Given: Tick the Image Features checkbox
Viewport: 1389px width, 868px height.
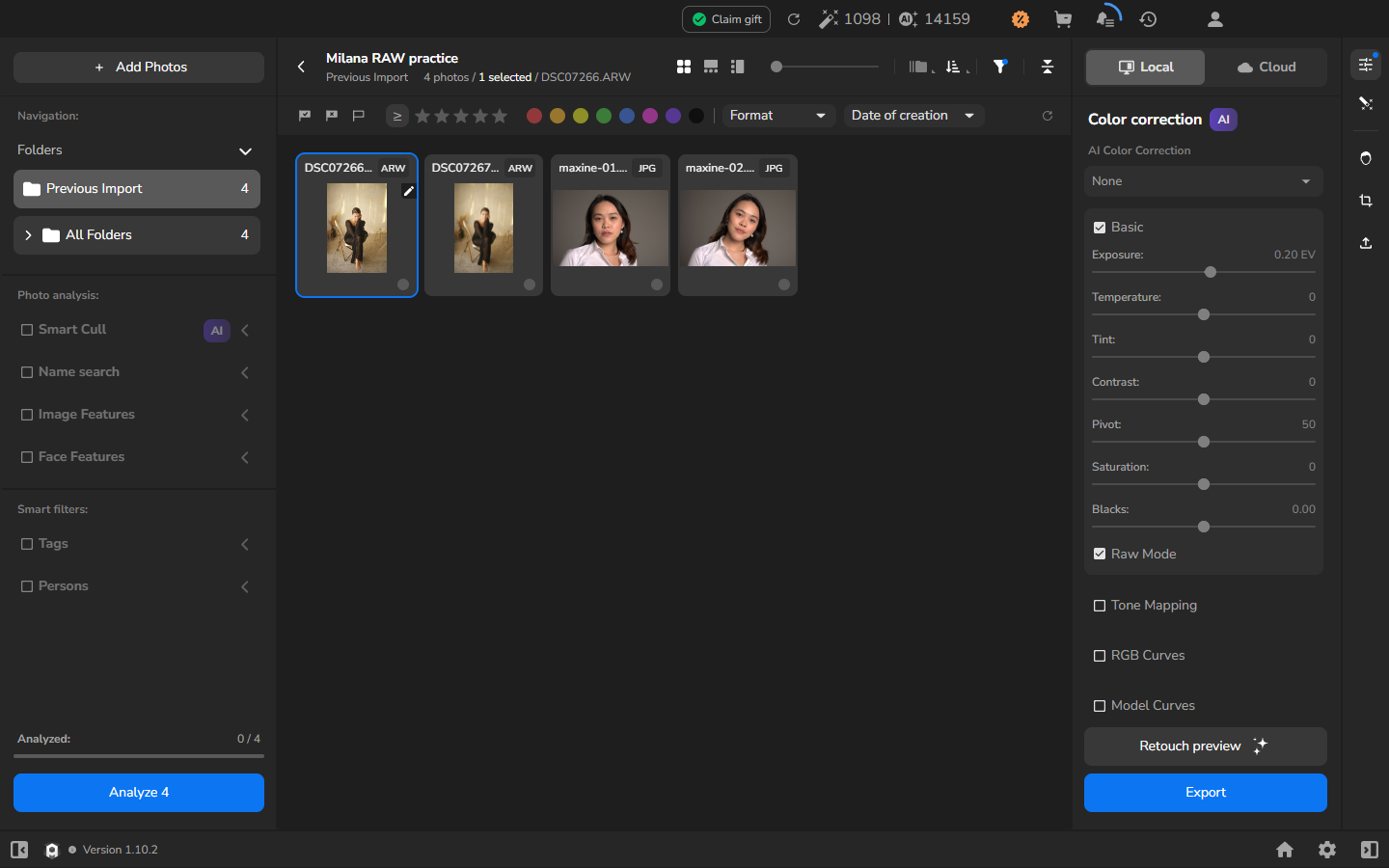Looking at the screenshot, I should (x=27, y=415).
